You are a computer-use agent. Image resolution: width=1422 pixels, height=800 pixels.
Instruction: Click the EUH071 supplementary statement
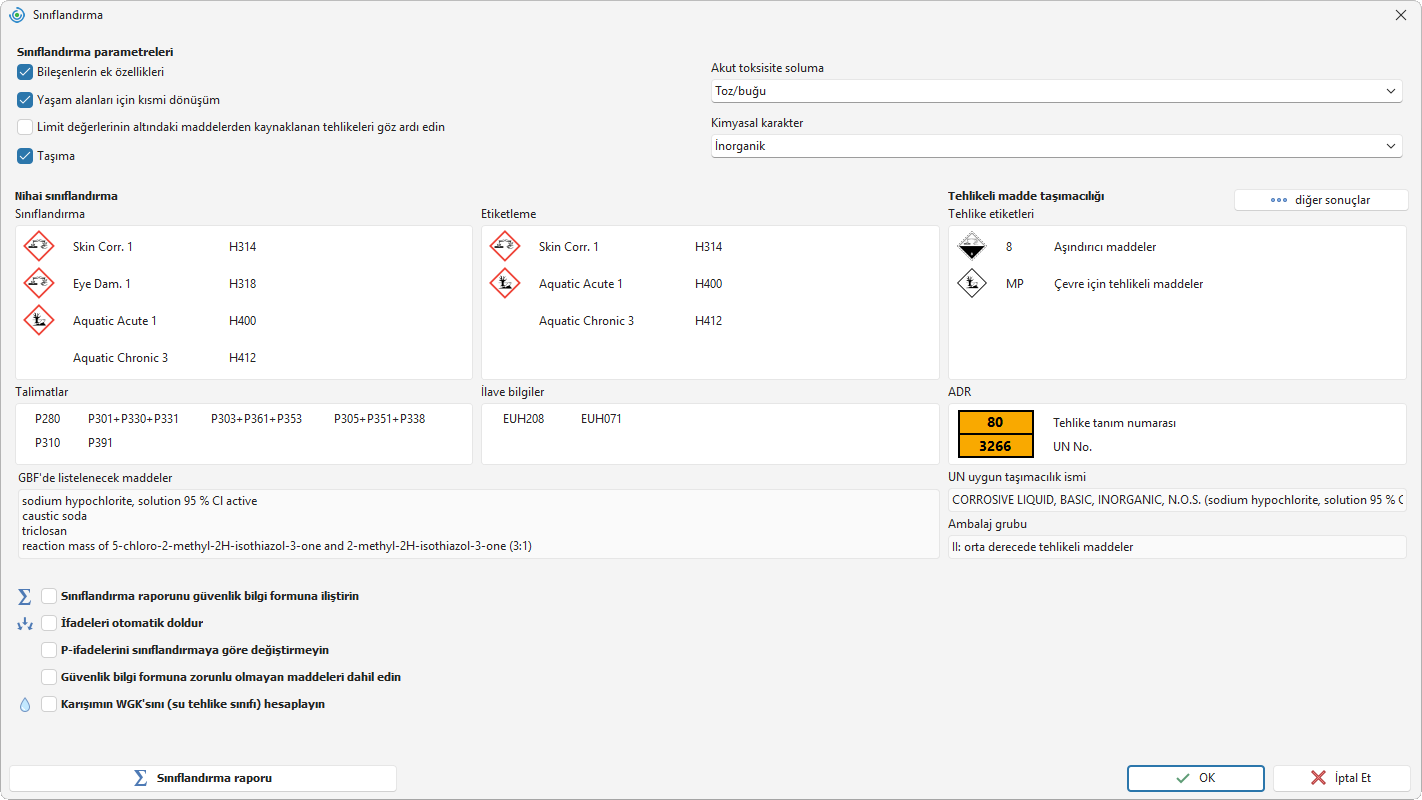(x=601, y=419)
